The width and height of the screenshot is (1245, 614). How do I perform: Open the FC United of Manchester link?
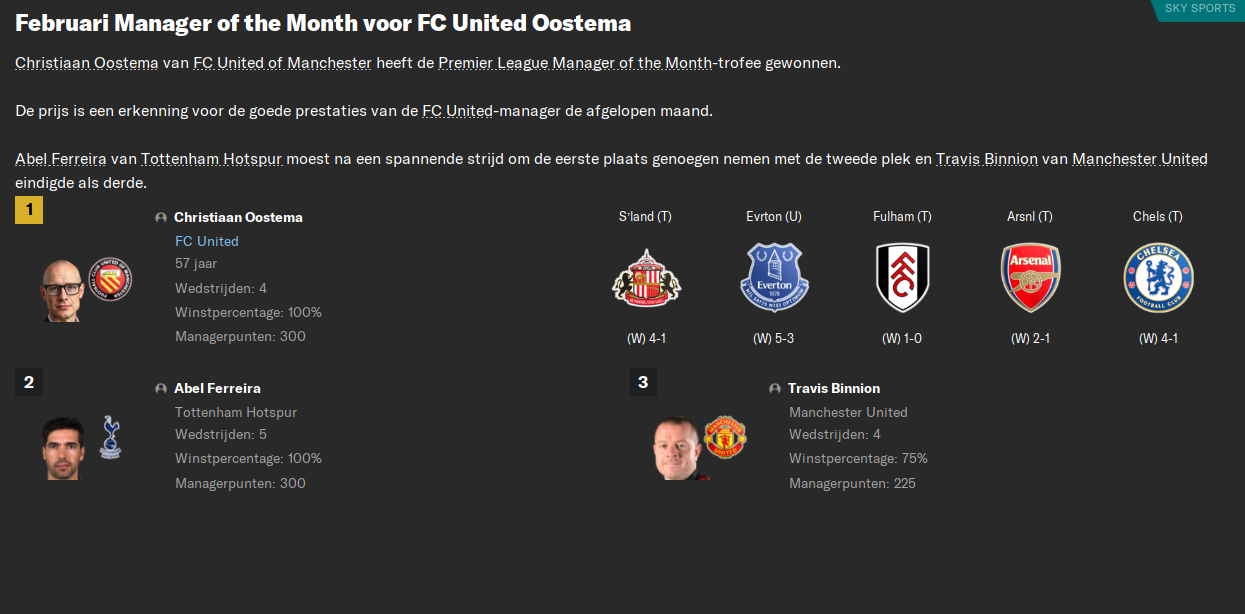click(x=282, y=63)
